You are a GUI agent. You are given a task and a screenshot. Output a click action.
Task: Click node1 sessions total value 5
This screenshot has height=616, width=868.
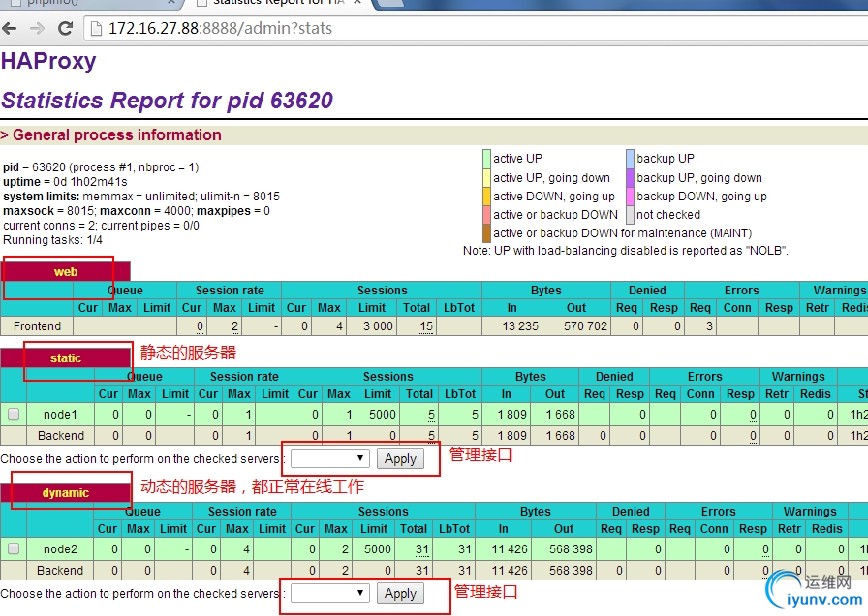431,415
